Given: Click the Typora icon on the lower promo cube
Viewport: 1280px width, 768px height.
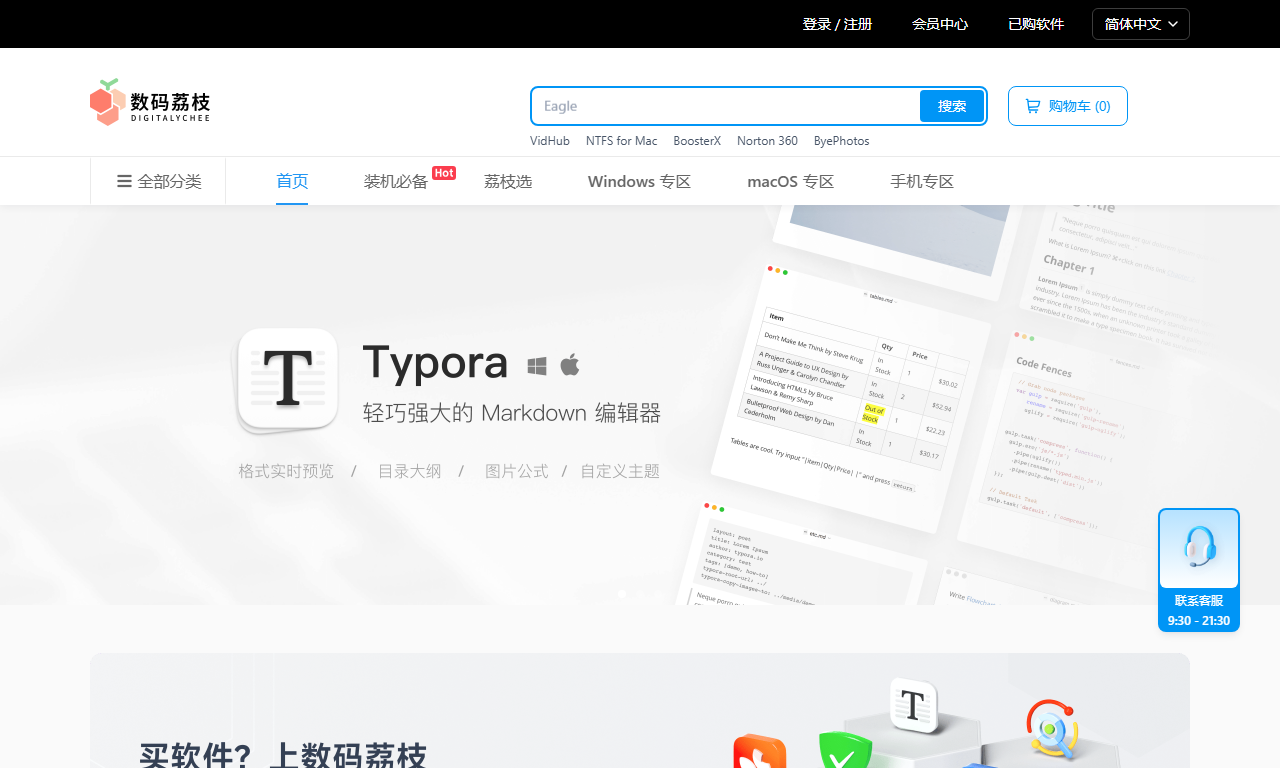Looking at the screenshot, I should pyautogui.click(x=912, y=705).
